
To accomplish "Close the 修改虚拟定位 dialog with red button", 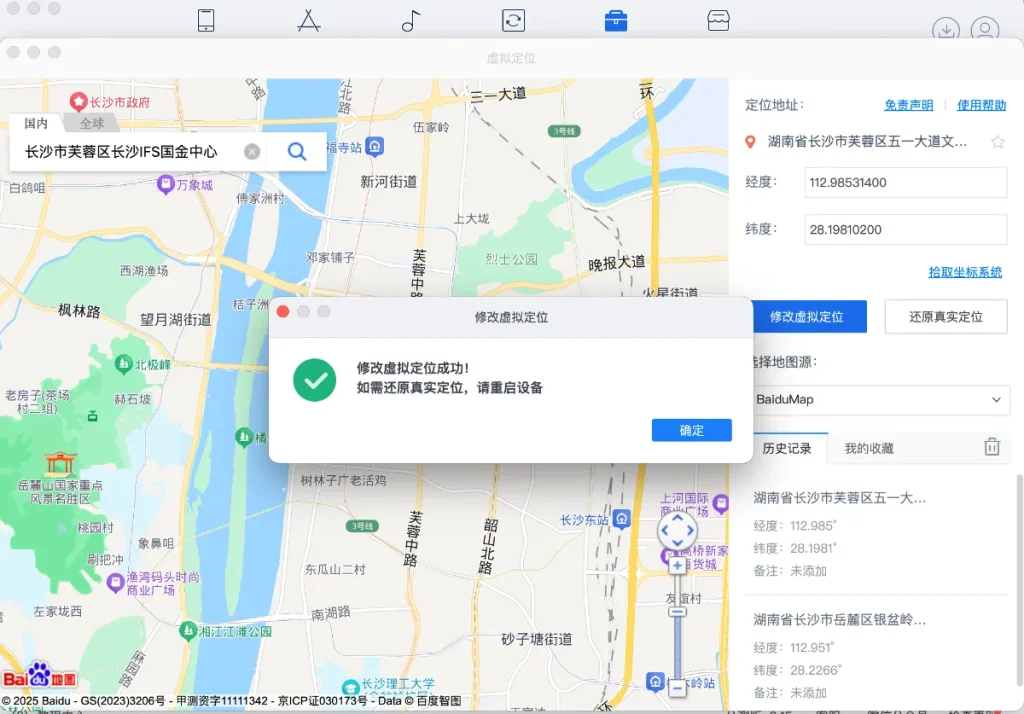I will click(283, 312).
